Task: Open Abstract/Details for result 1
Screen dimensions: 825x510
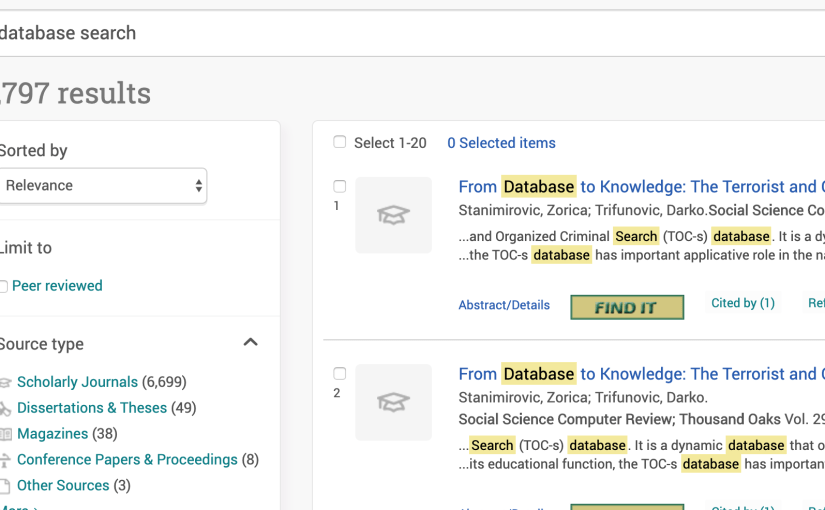Action: point(504,305)
